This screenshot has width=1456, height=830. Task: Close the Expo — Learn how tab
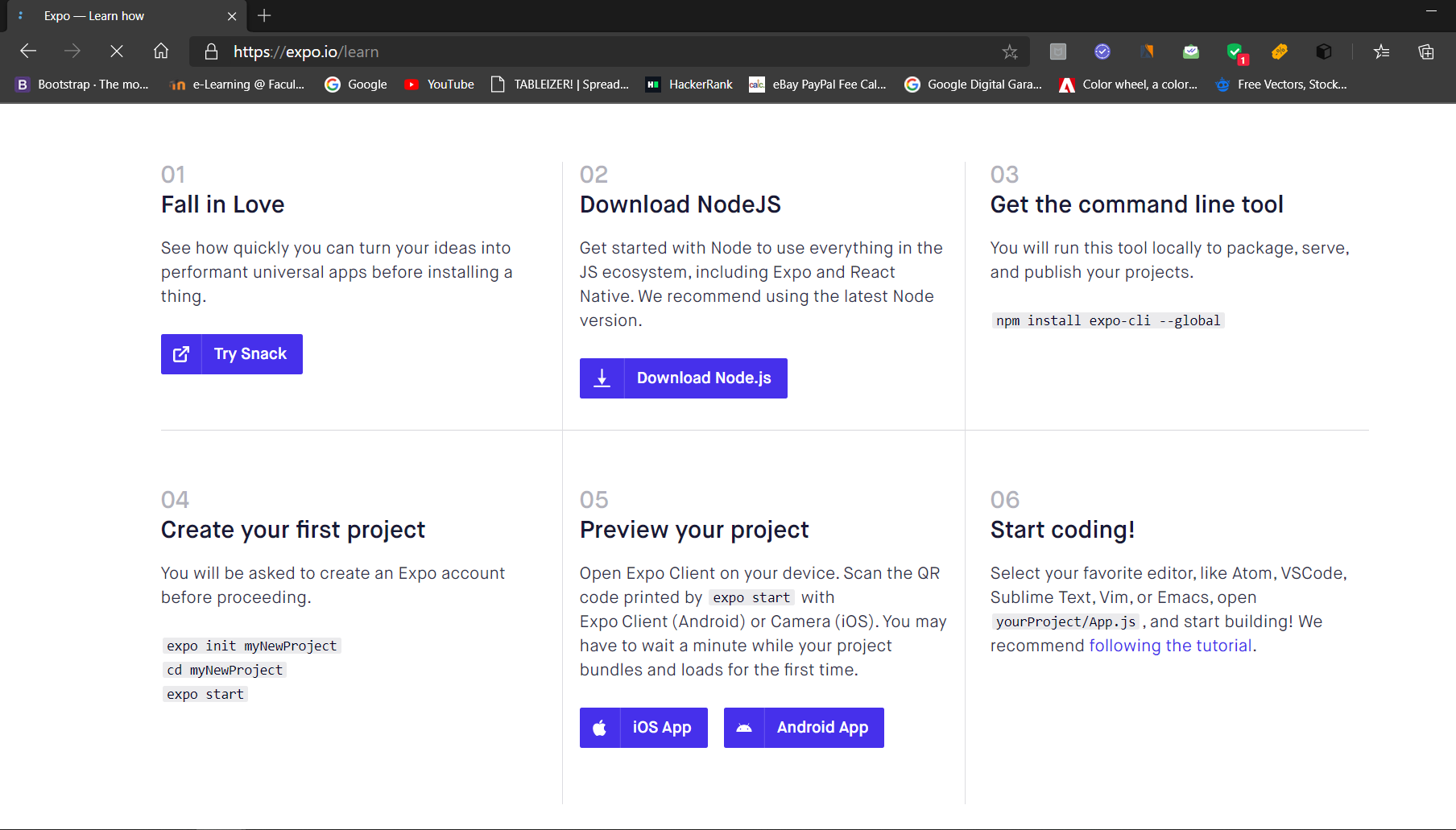pyautogui.click(x=232, y=16)
